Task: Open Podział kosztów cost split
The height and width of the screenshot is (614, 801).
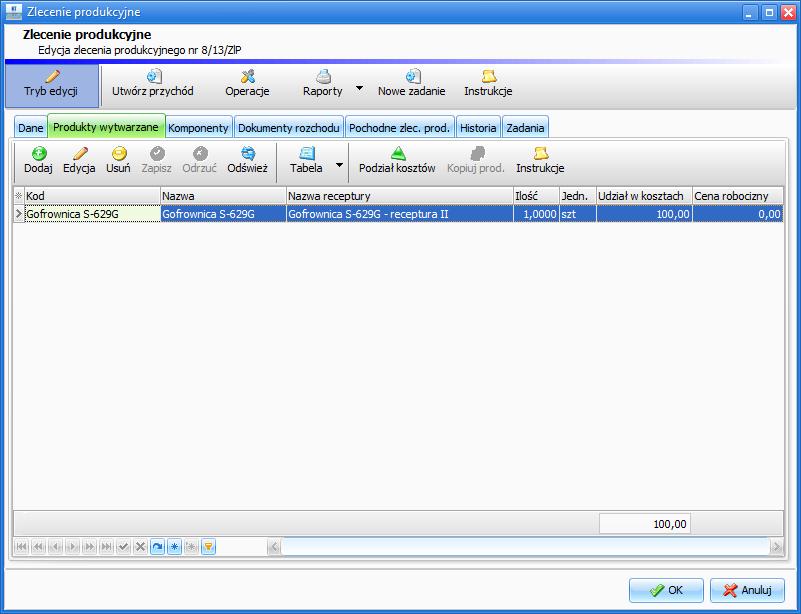Action: [397, 161]
